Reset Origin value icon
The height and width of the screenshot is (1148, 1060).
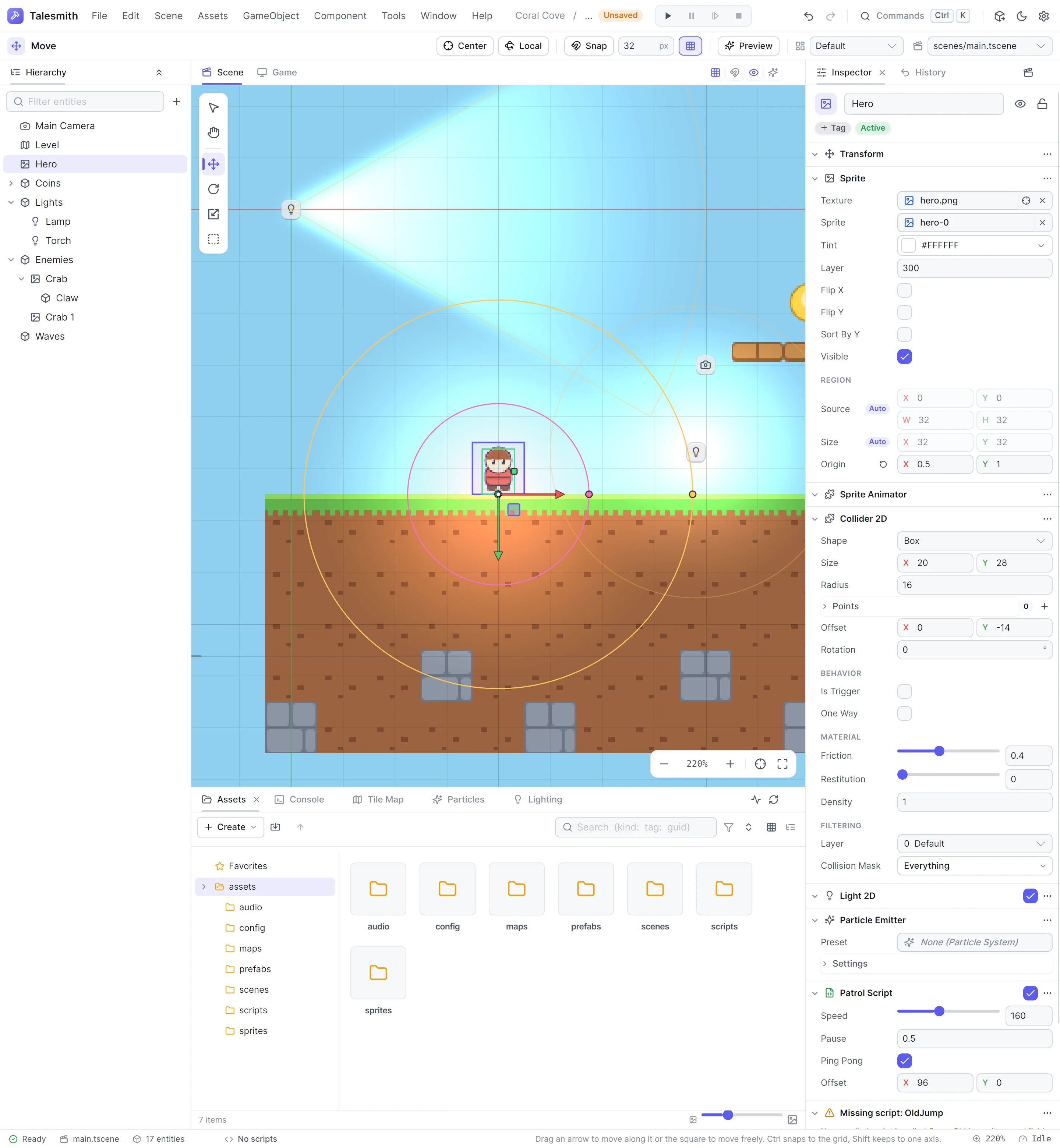883,464
